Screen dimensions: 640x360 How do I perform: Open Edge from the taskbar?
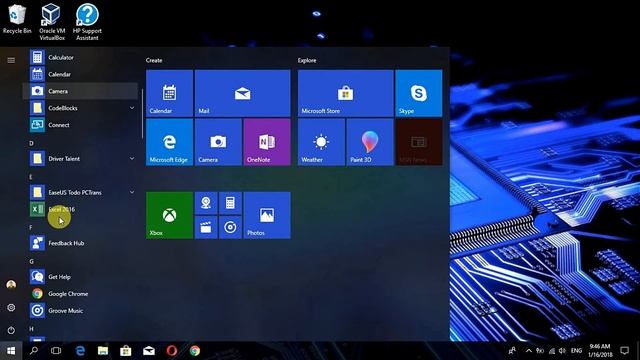[x=80, y=351]
